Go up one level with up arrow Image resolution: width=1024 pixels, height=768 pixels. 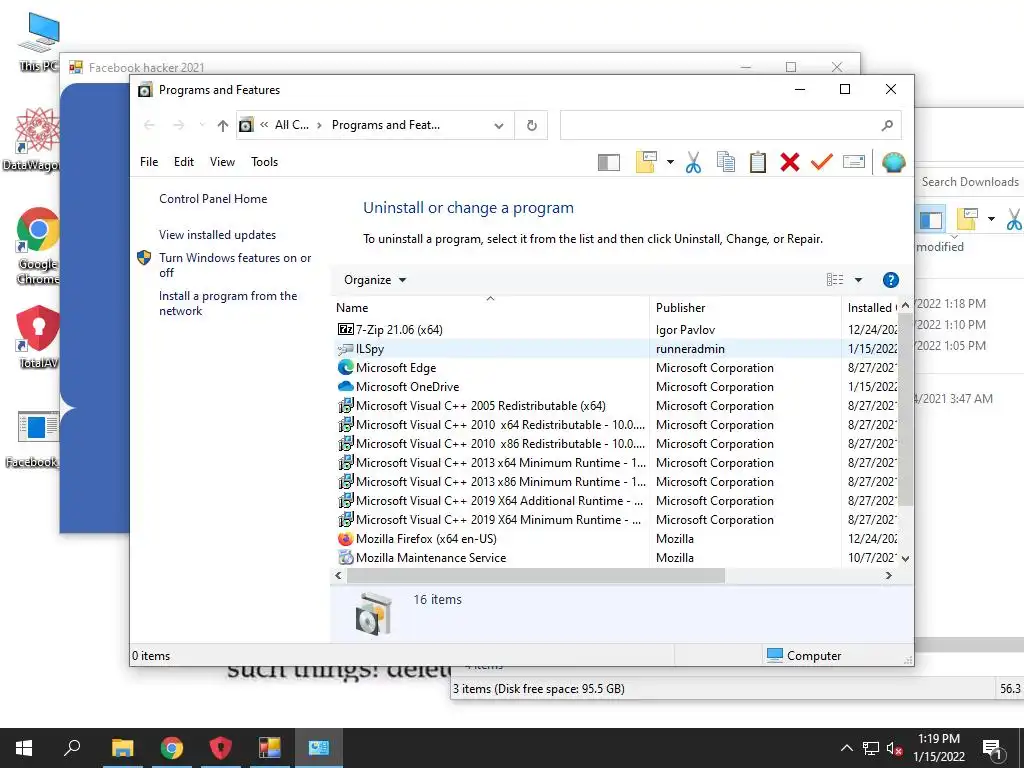pyautogui.click(x=223, y=125)
